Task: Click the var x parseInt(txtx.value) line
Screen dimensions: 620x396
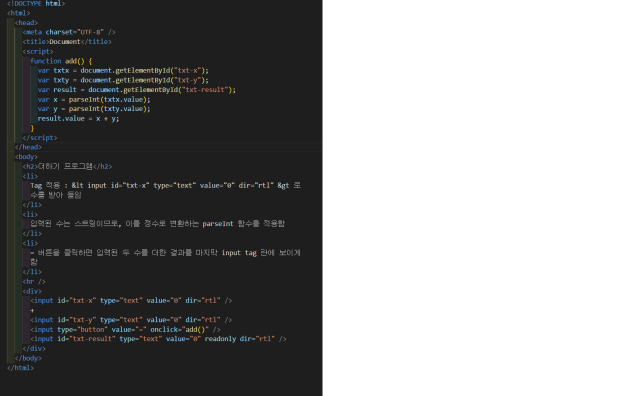Action: coord(94,99)
